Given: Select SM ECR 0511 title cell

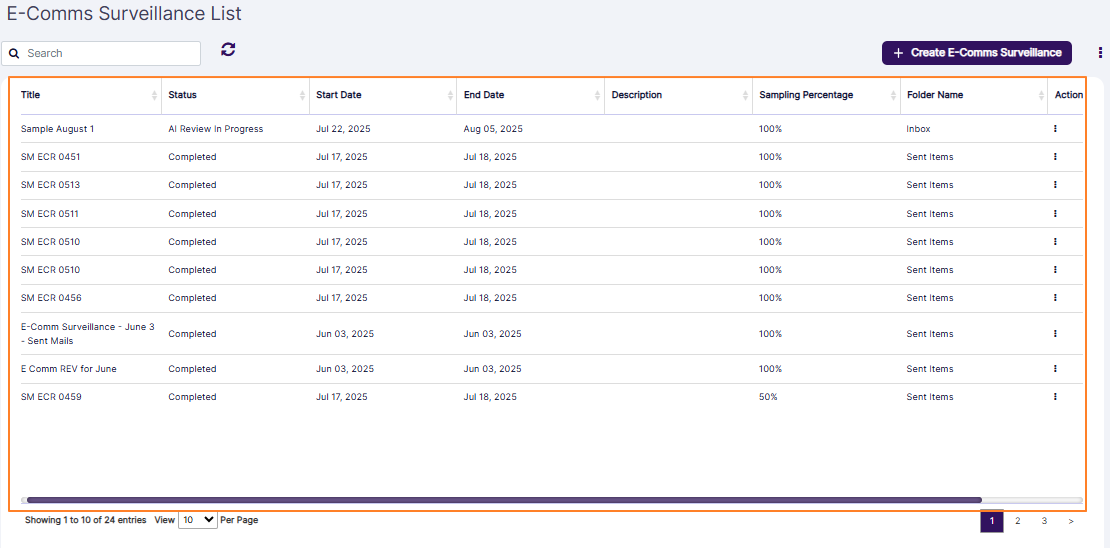Looking at the screenshot, I should point(50,213).
